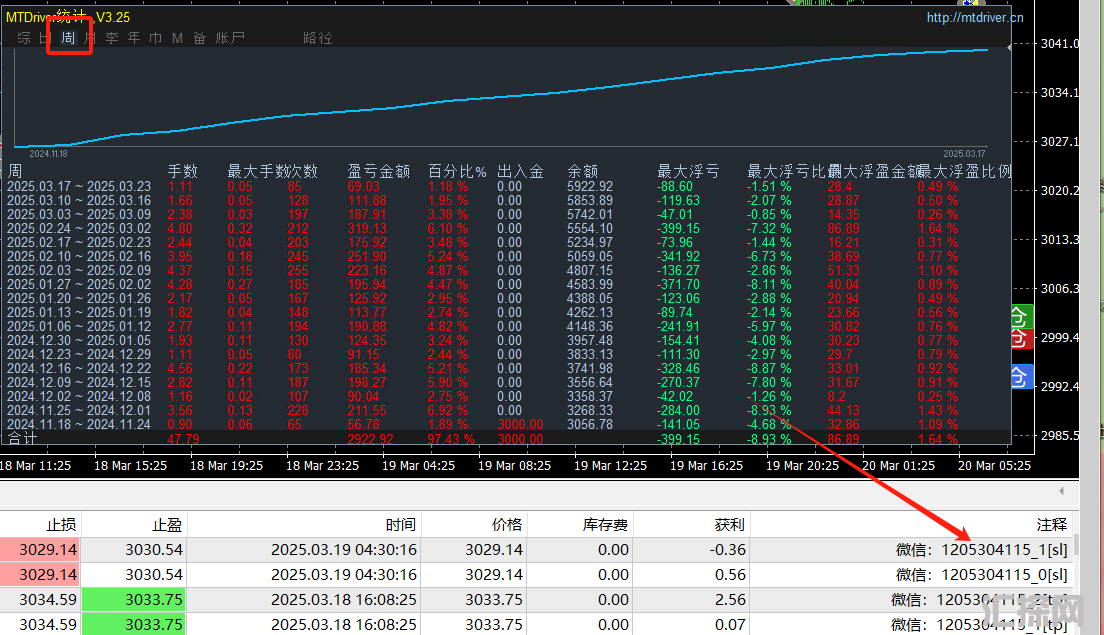Open the mtdriver.cn website link
Viewport: 1104px width, 635px height.
tap(975, 17)
